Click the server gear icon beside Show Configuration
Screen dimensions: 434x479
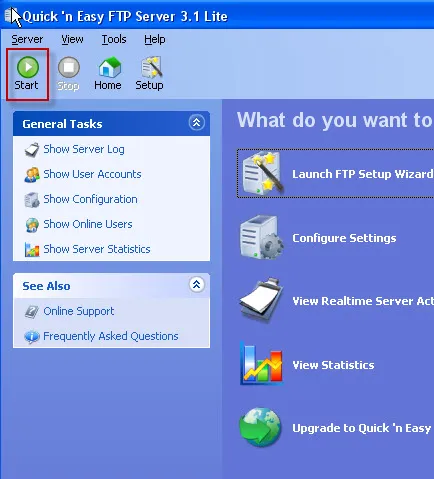point(32,200)
